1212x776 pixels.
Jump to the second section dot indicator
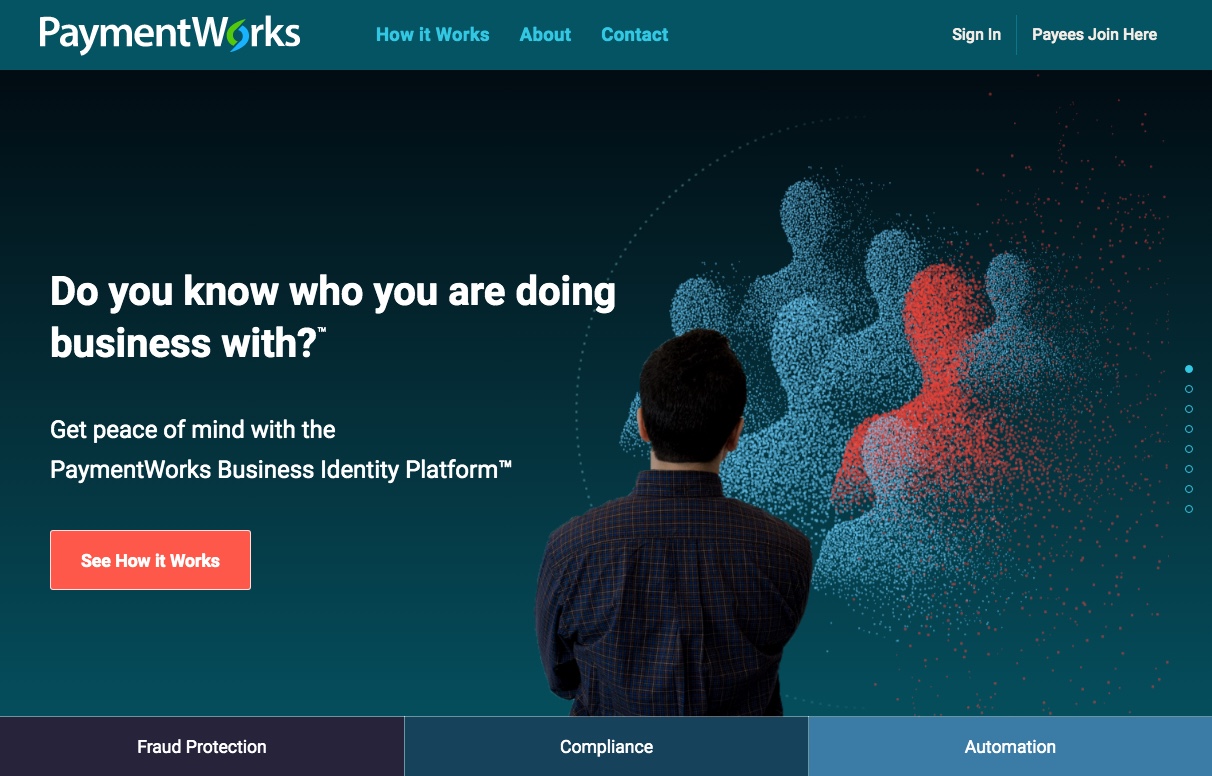pos(1189,389)
